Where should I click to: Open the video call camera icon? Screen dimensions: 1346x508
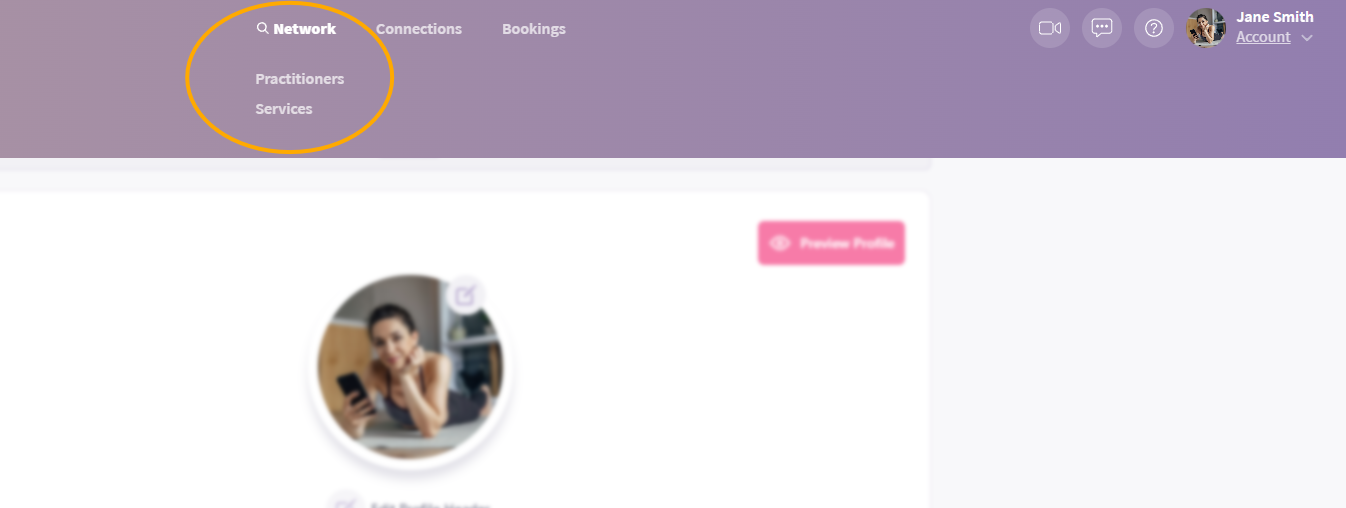click(x=1050, y=28)
